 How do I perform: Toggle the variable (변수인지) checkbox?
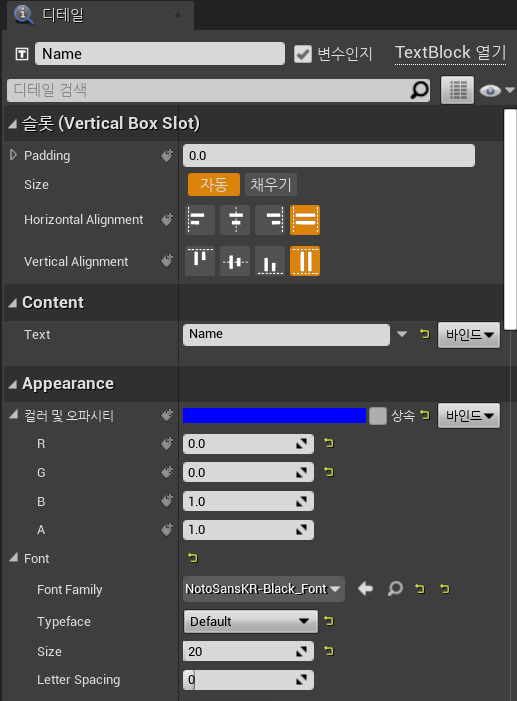303,54
